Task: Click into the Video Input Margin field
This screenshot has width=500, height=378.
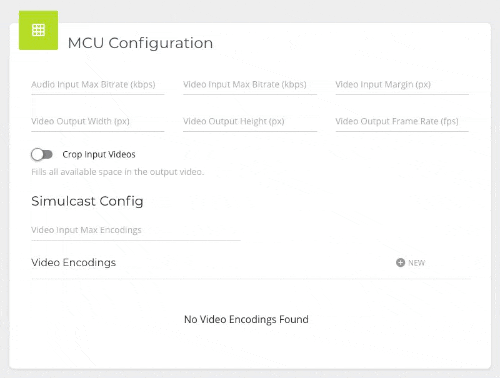Action: pos(402,85)
